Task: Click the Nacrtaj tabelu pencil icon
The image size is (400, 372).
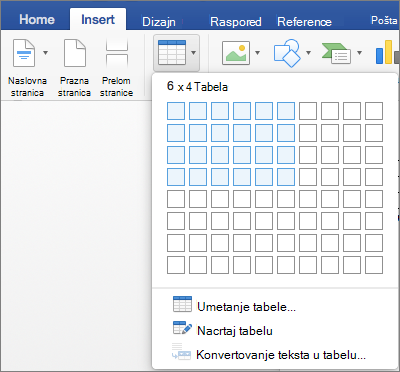Action: pyautogui.click(x=182, y=328)
